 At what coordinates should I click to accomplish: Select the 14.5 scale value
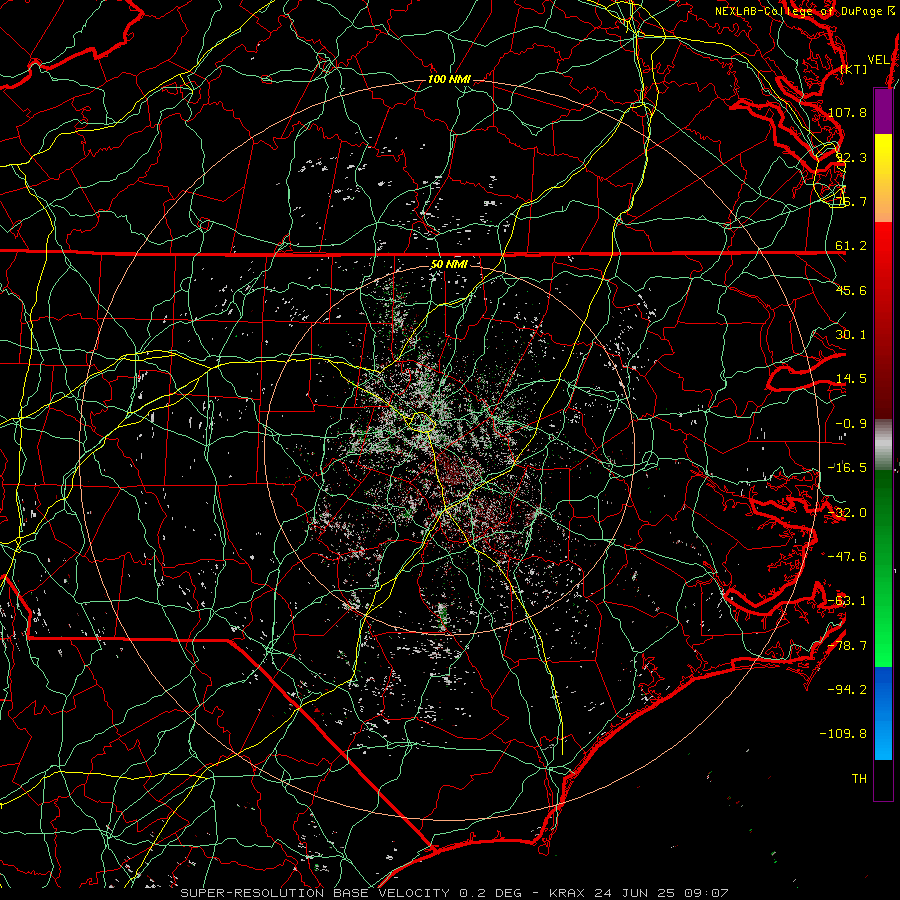(851, 379)
